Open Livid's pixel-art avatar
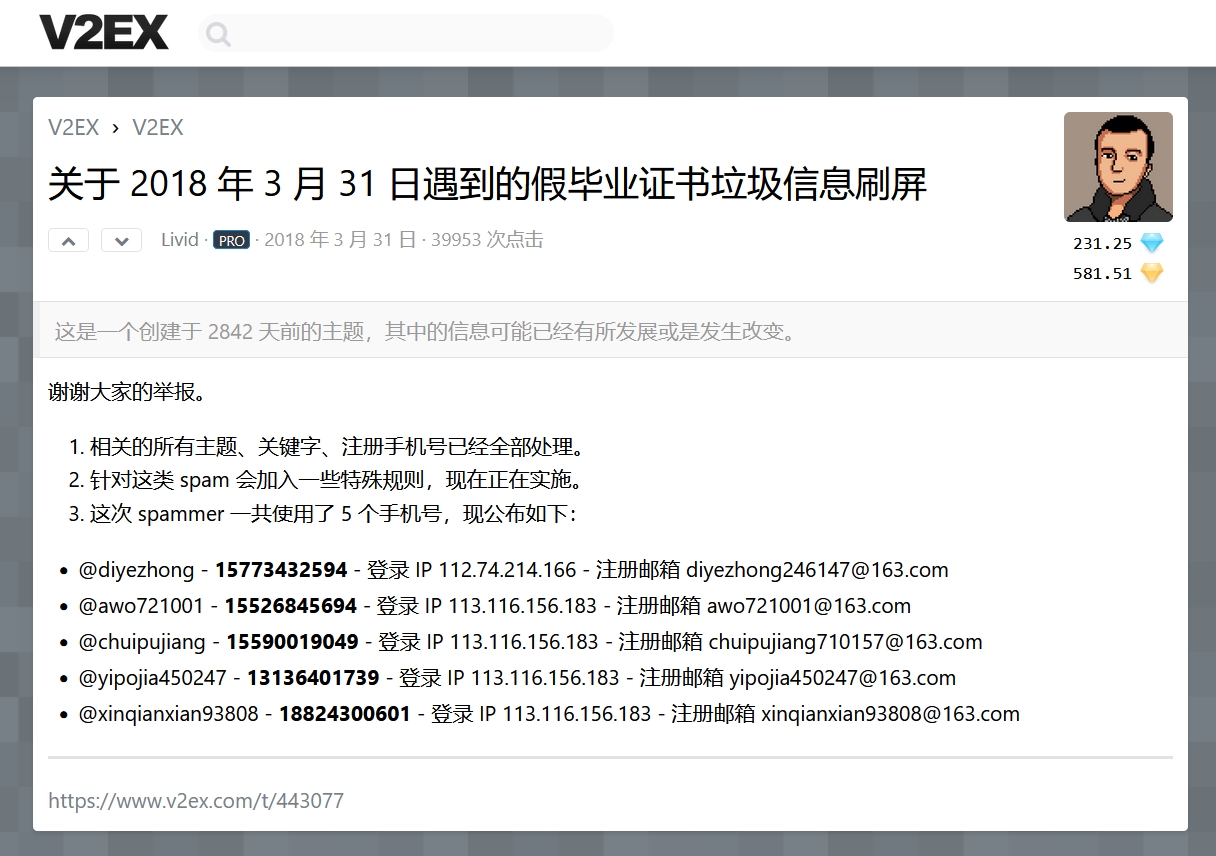The image size is (1216, 856). [x=1118, y=167]
